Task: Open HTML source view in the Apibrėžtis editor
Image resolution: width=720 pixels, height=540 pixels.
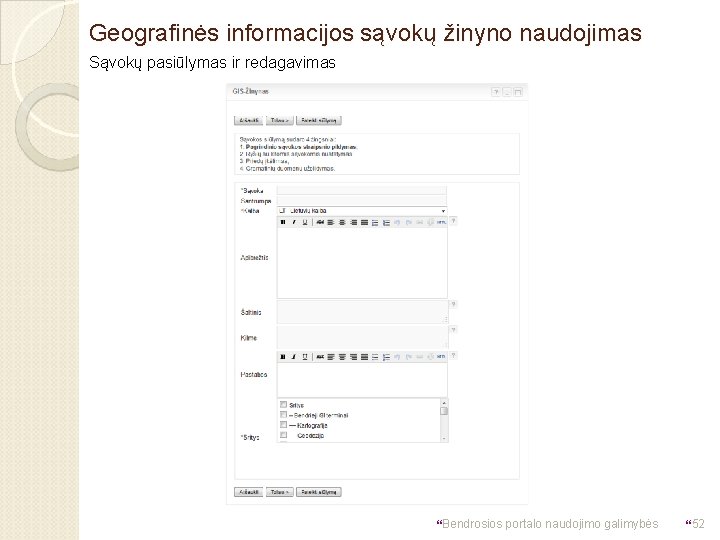Action: (441, 222)
